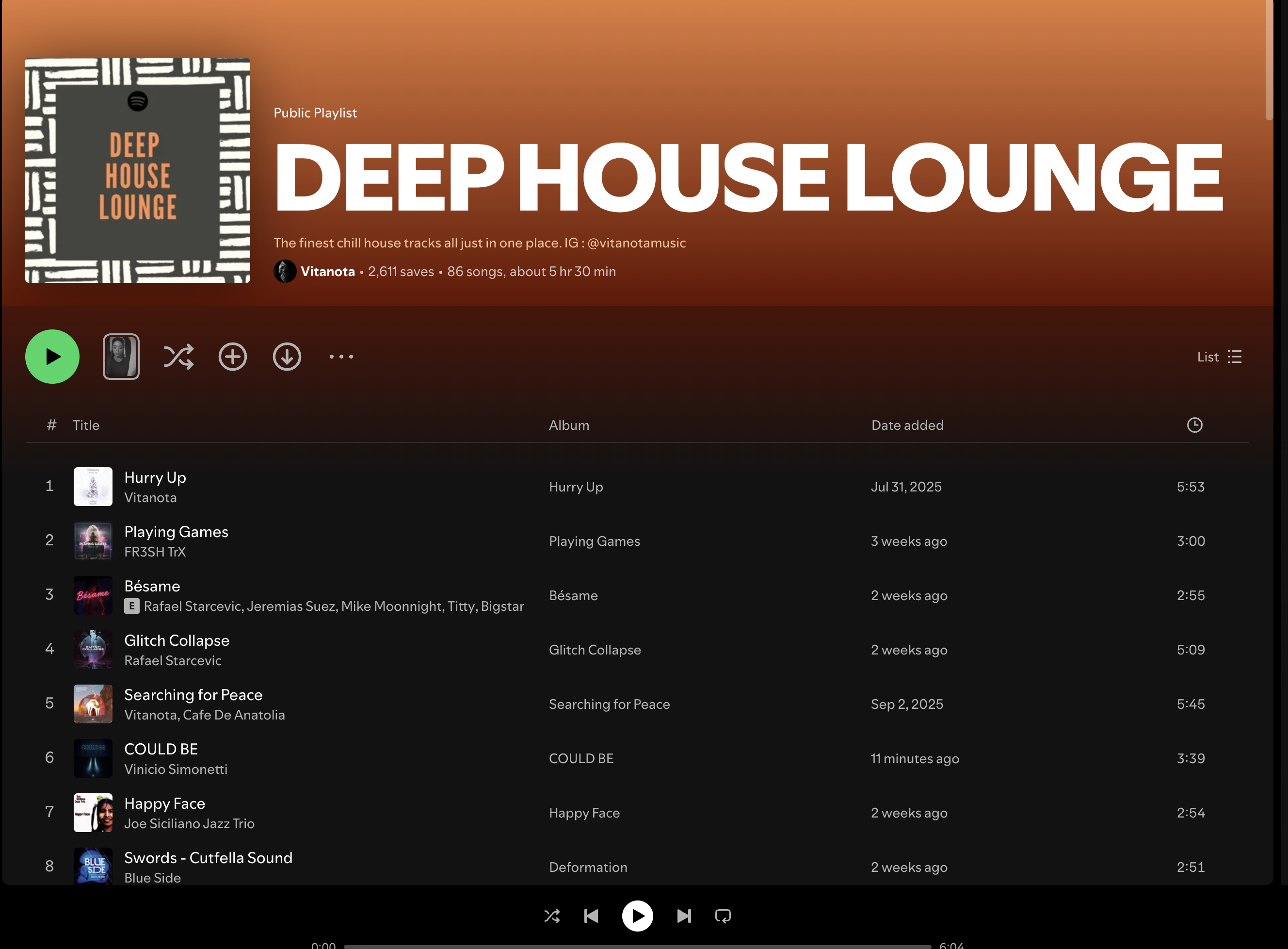Open the playlist preview cover thumbnail button
The width and height of the screenshot is (1288, 949).
(121, 357)
